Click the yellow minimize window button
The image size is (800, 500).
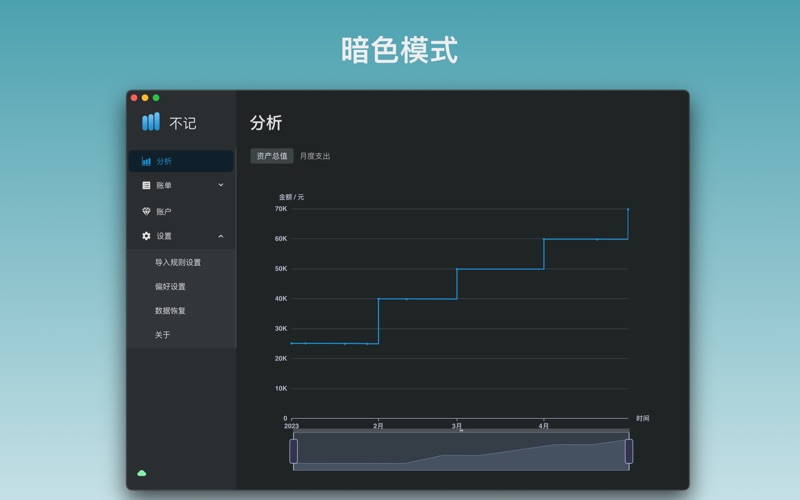click(145, 97)
